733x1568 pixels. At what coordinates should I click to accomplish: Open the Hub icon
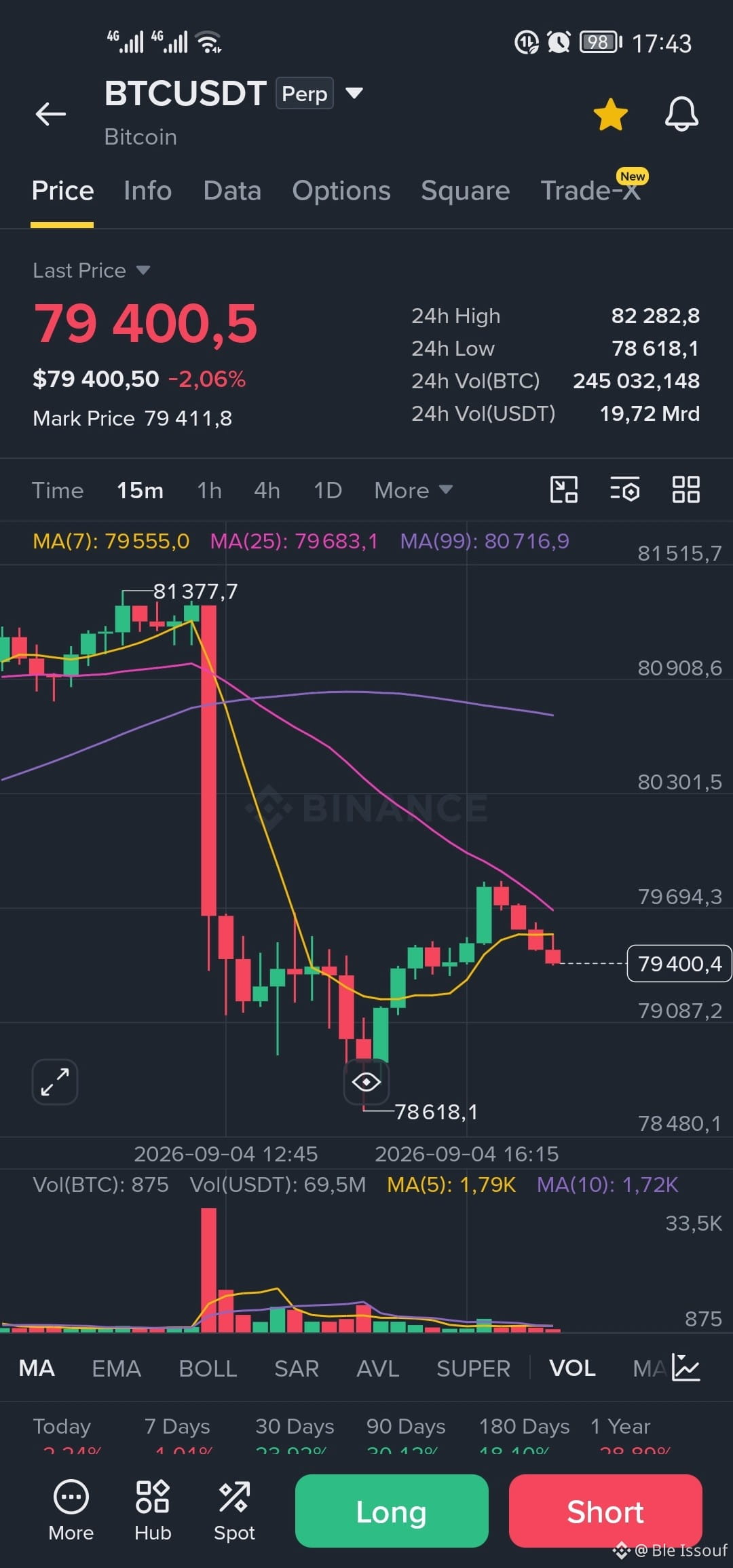pos(153,1510)
